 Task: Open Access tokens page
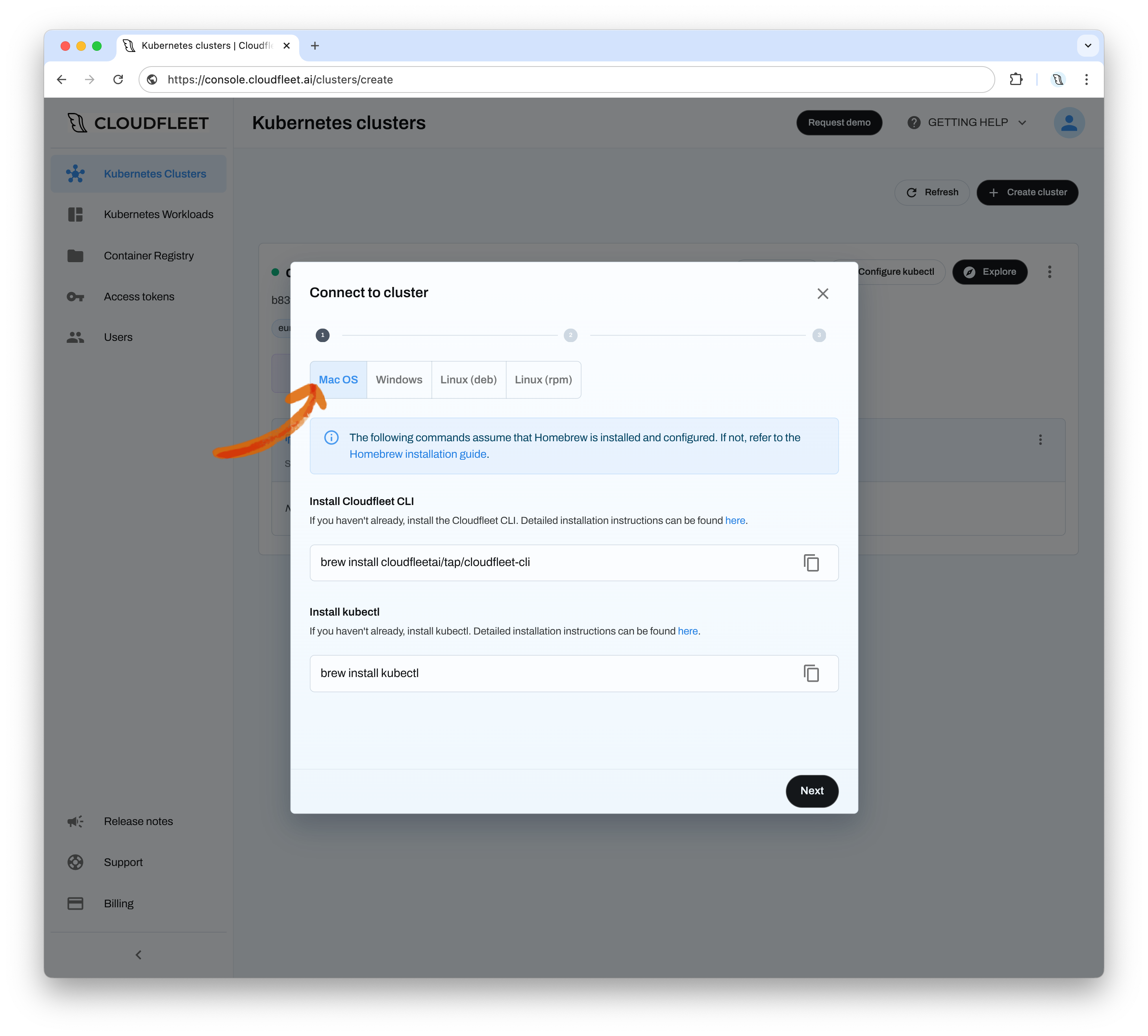tap(138, 296)
